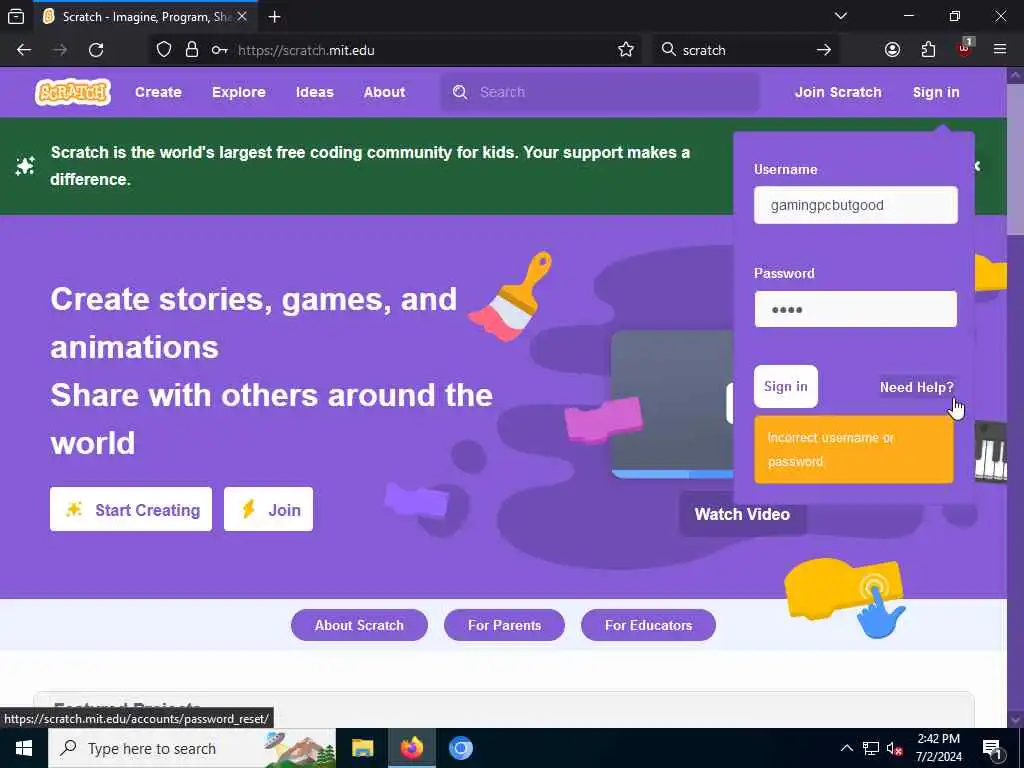Go back using the browser back arrow
Image resolution: width=1024 pixels, height=768 pixels.
[24, 50]
